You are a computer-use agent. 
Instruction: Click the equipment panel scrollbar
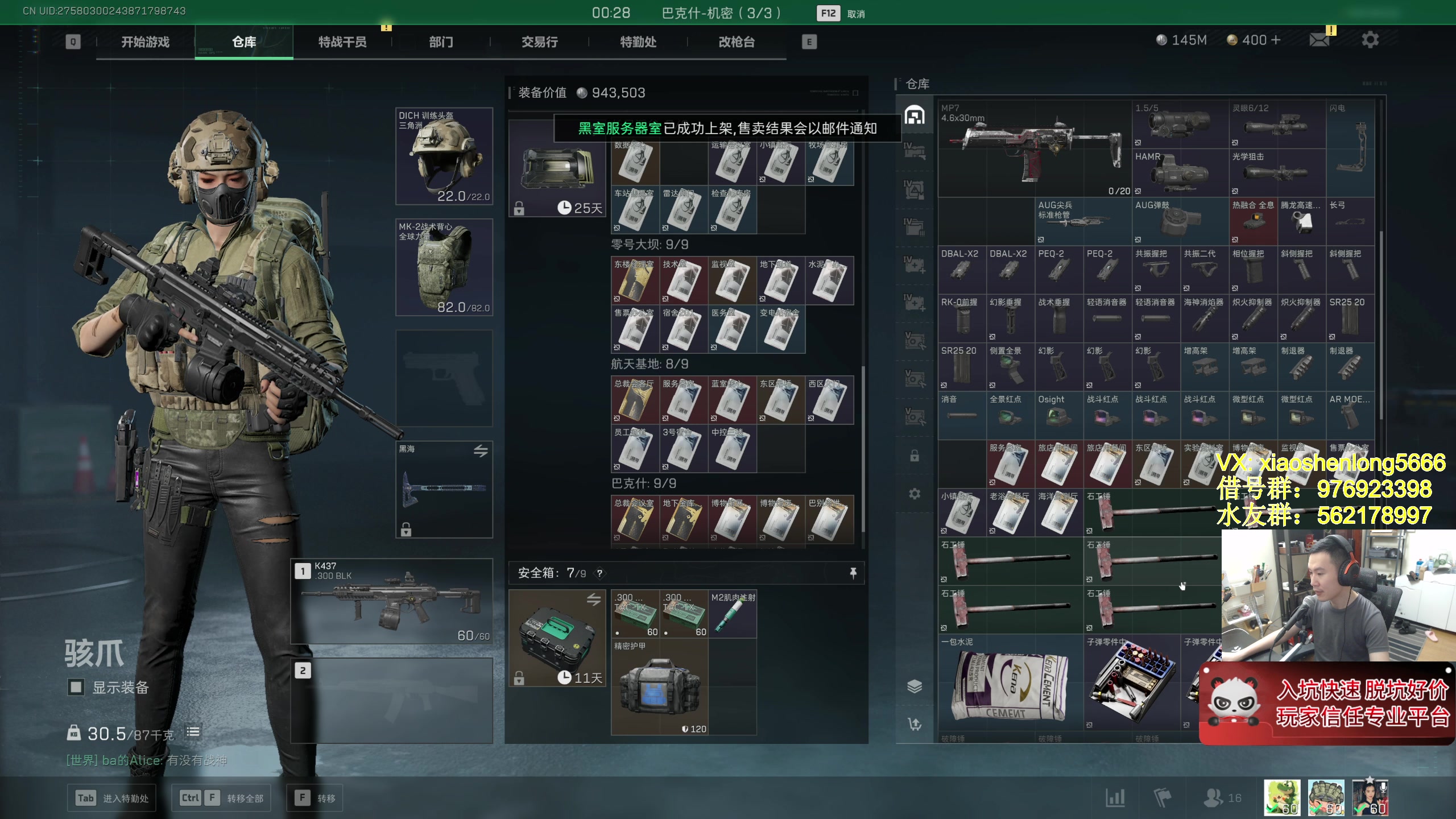pos(863,449)
